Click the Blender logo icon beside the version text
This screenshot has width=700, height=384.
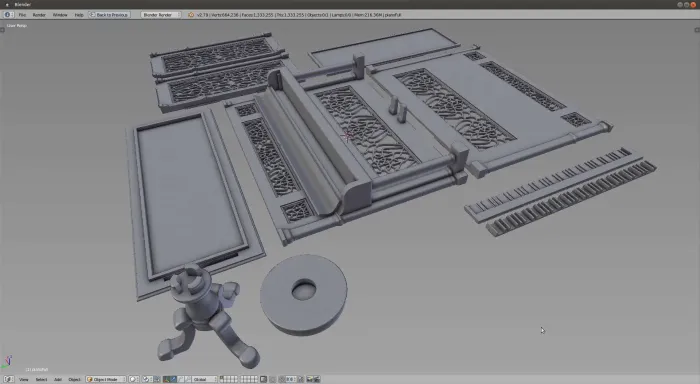[191, 15]
